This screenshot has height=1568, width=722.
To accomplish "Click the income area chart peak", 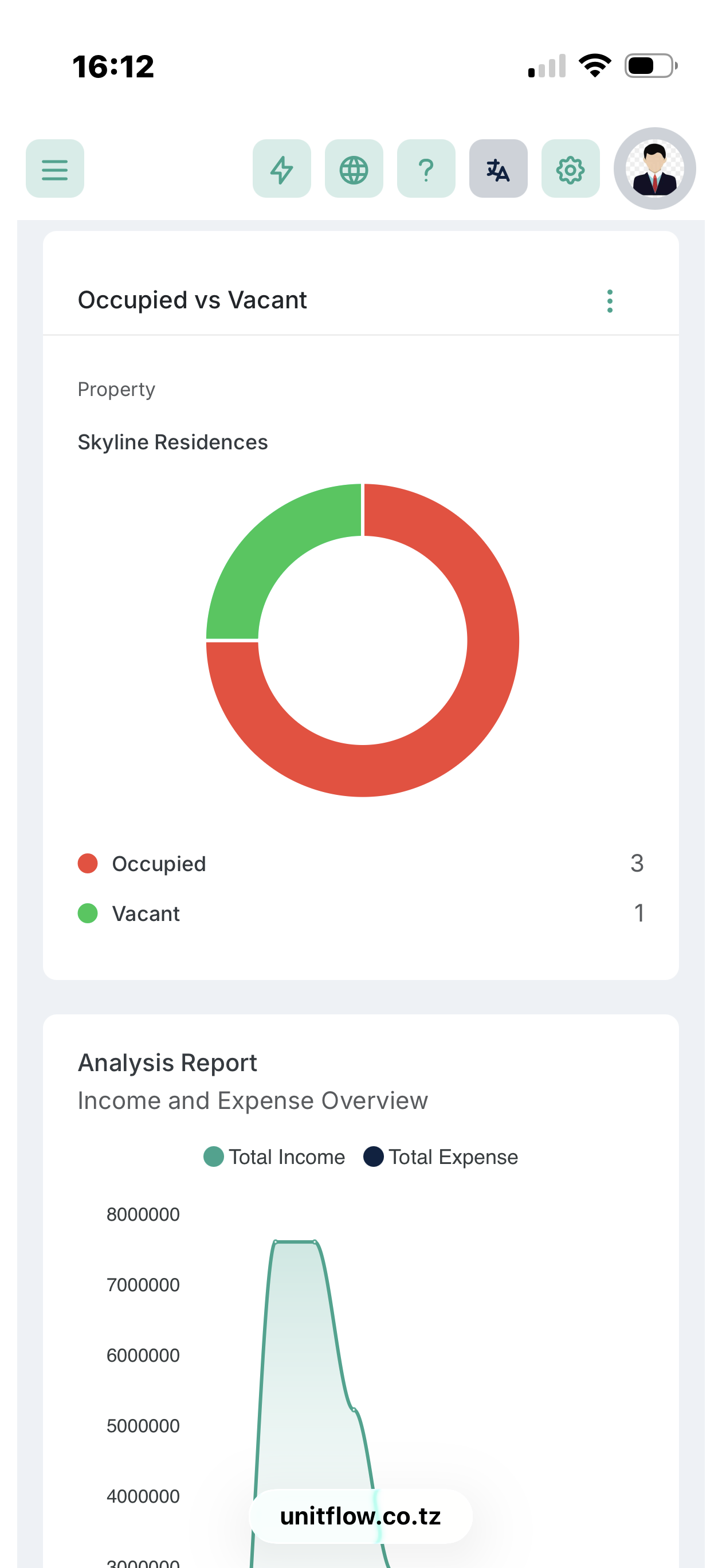I will 295,1242.
